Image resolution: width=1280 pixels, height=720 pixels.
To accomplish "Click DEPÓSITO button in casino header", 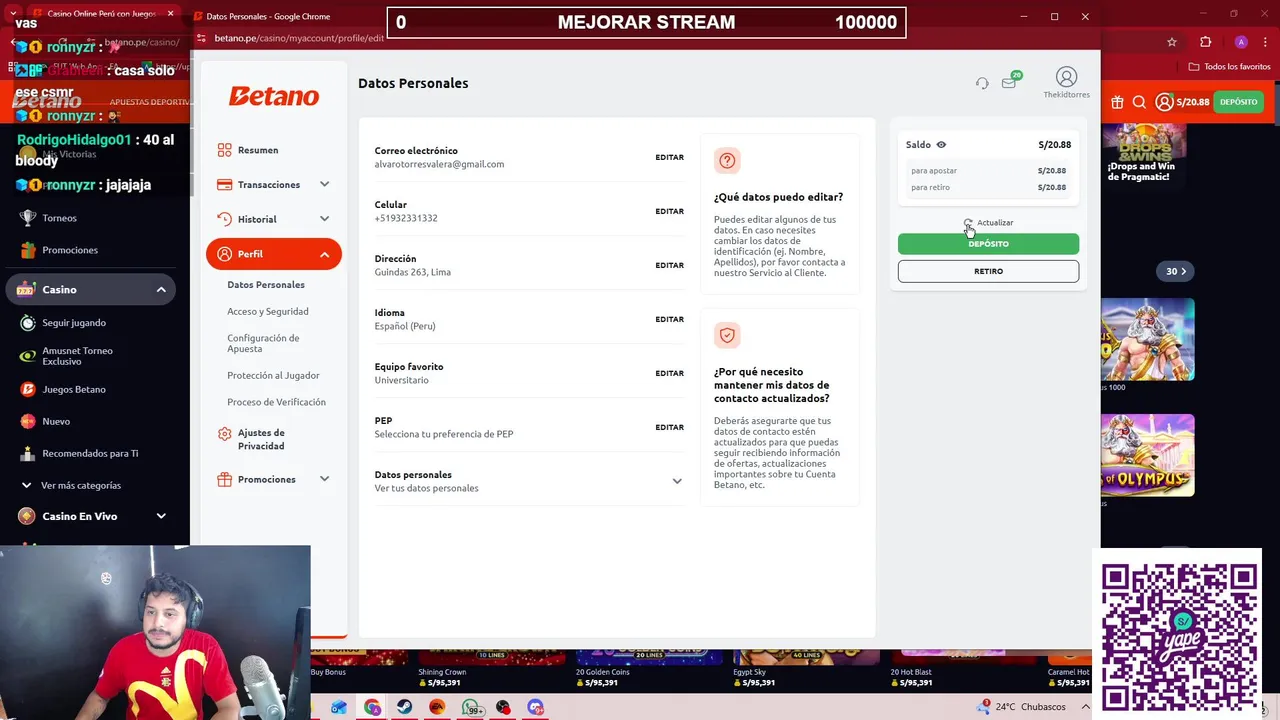I will pos(1238,102).
